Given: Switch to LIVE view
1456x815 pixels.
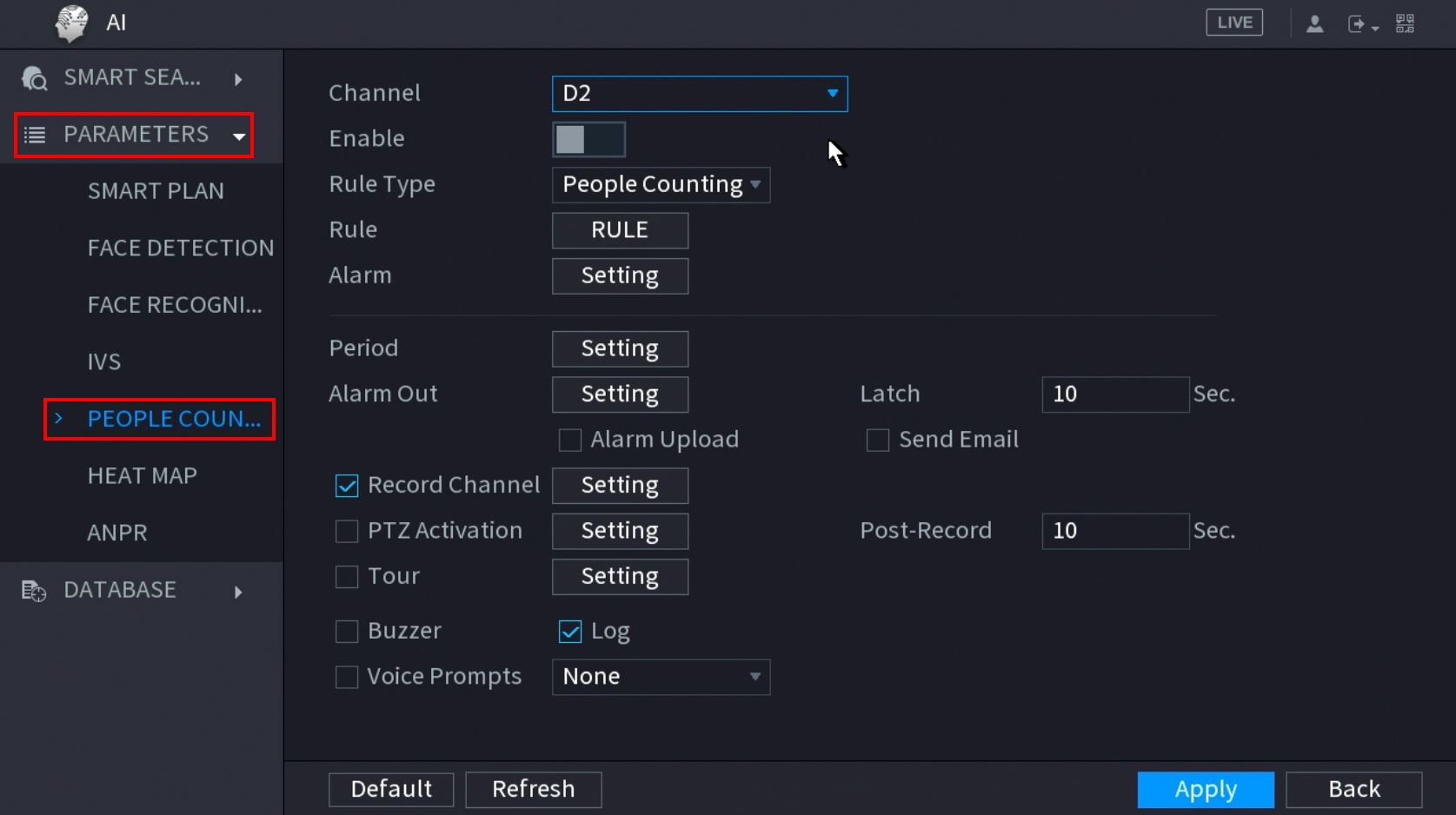Looking at the screenshot, I should point(1233,23).
